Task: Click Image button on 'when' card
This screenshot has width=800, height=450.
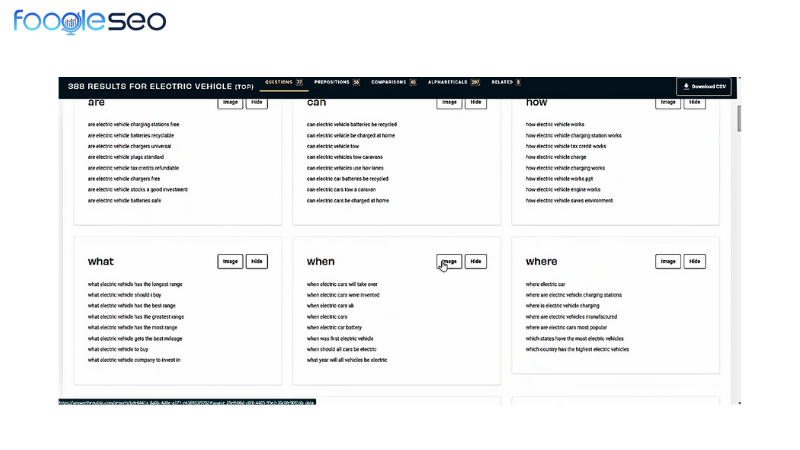Action: click(x=449, y=261)
